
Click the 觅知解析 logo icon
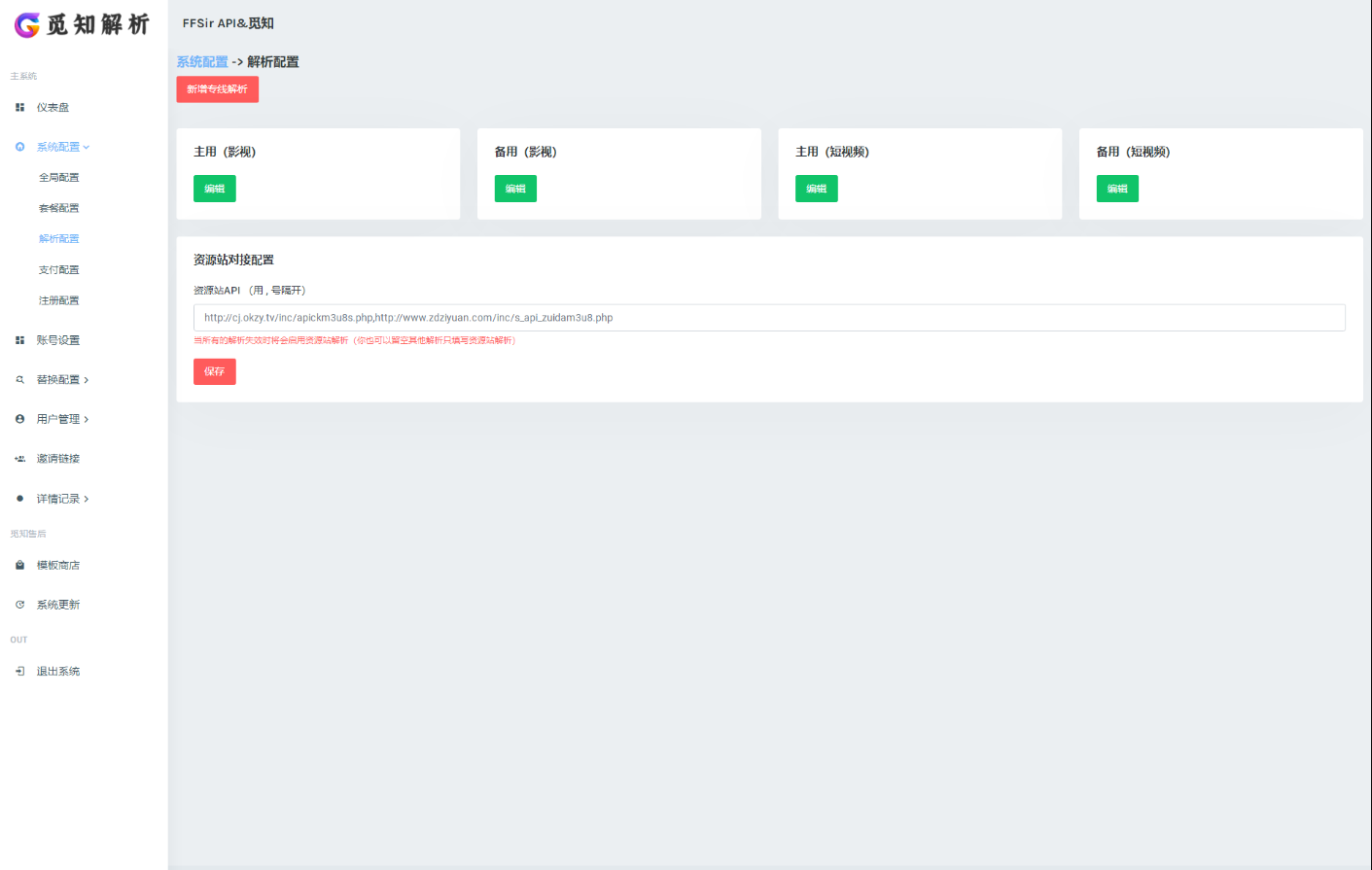coord(27,25)
